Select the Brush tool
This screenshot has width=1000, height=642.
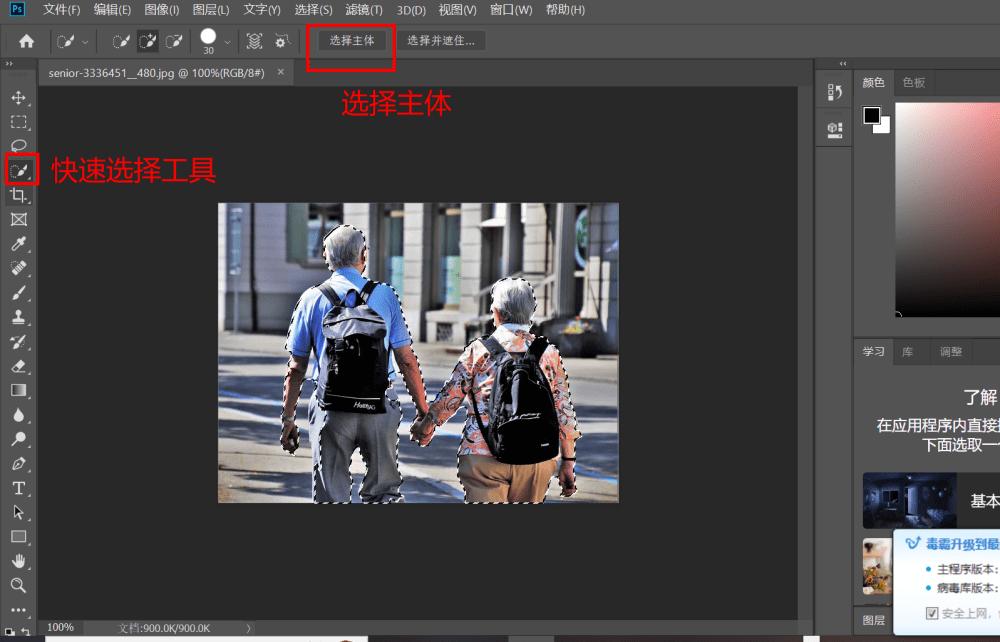pos(18,293)
